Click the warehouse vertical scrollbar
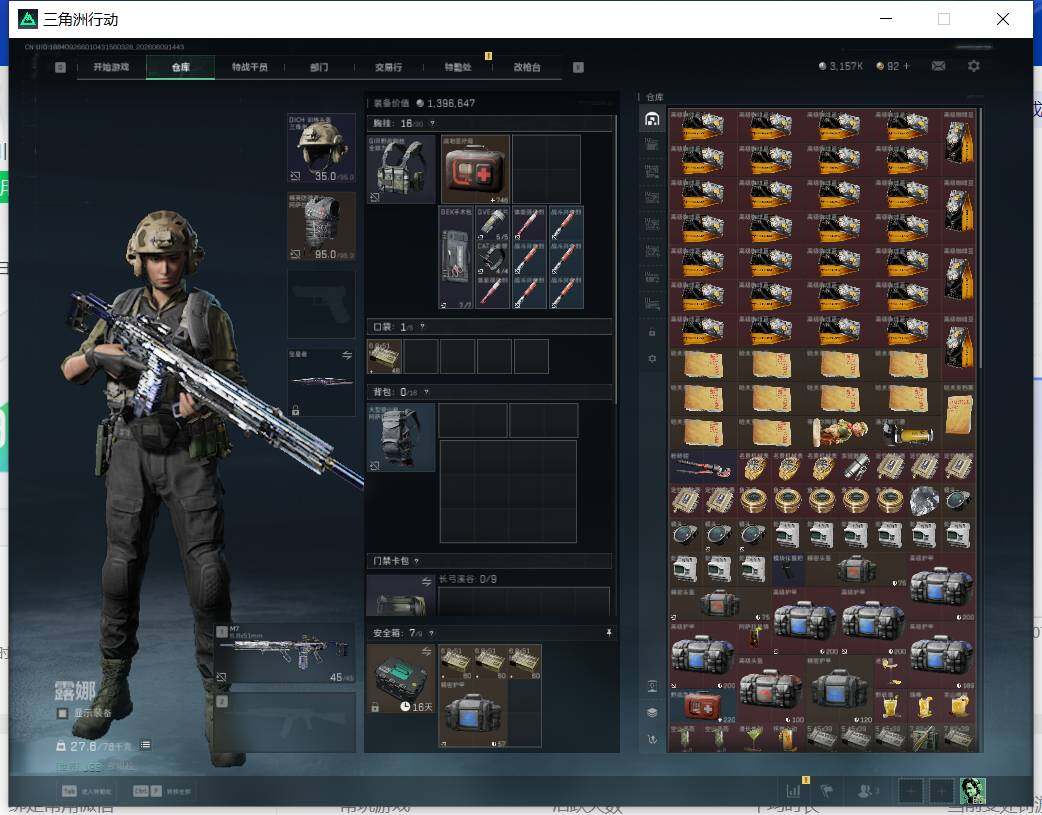Screen dimensions: 1042x815 click(980, 237)
